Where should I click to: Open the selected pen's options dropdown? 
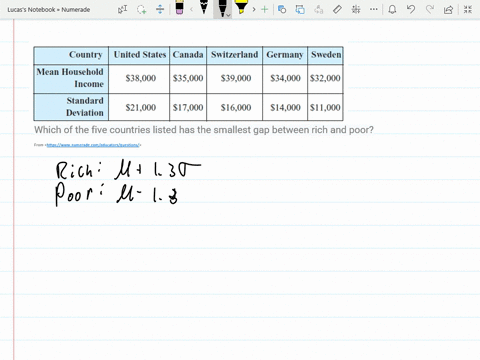click(x=228, y=15)
